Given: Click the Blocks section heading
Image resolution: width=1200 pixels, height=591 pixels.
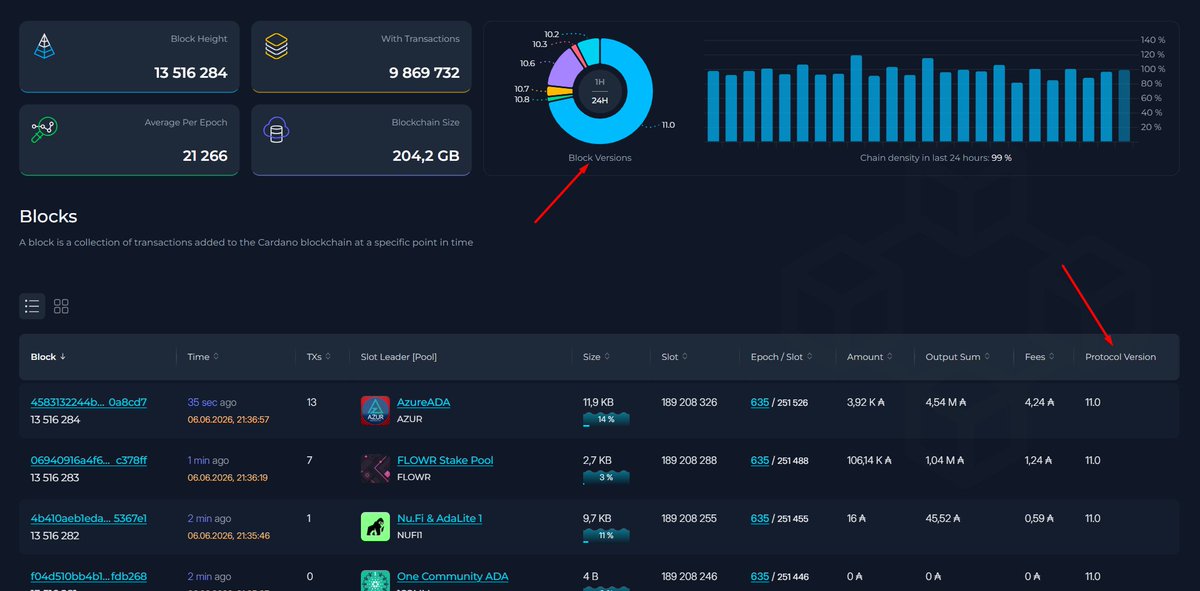Looking at the screenshot, I should (x=48, y=216).
